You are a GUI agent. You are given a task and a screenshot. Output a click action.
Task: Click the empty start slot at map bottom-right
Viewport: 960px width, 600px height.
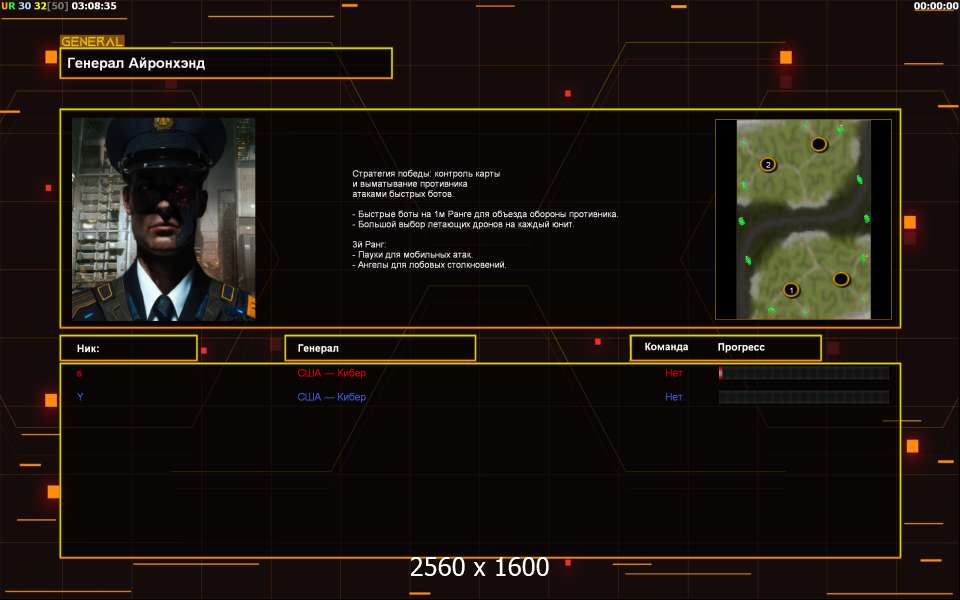tap(841, 279)
